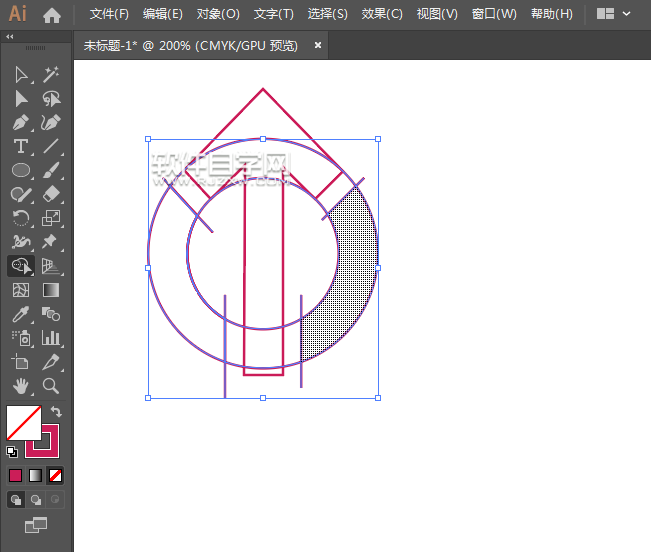Open the 文件(F) menu
The image size is (651, 552).
coord(109,14)
